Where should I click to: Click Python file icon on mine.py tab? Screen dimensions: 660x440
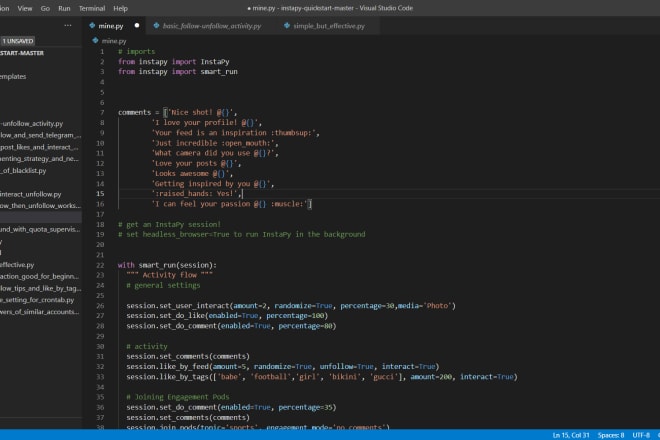tap(92, 26)
